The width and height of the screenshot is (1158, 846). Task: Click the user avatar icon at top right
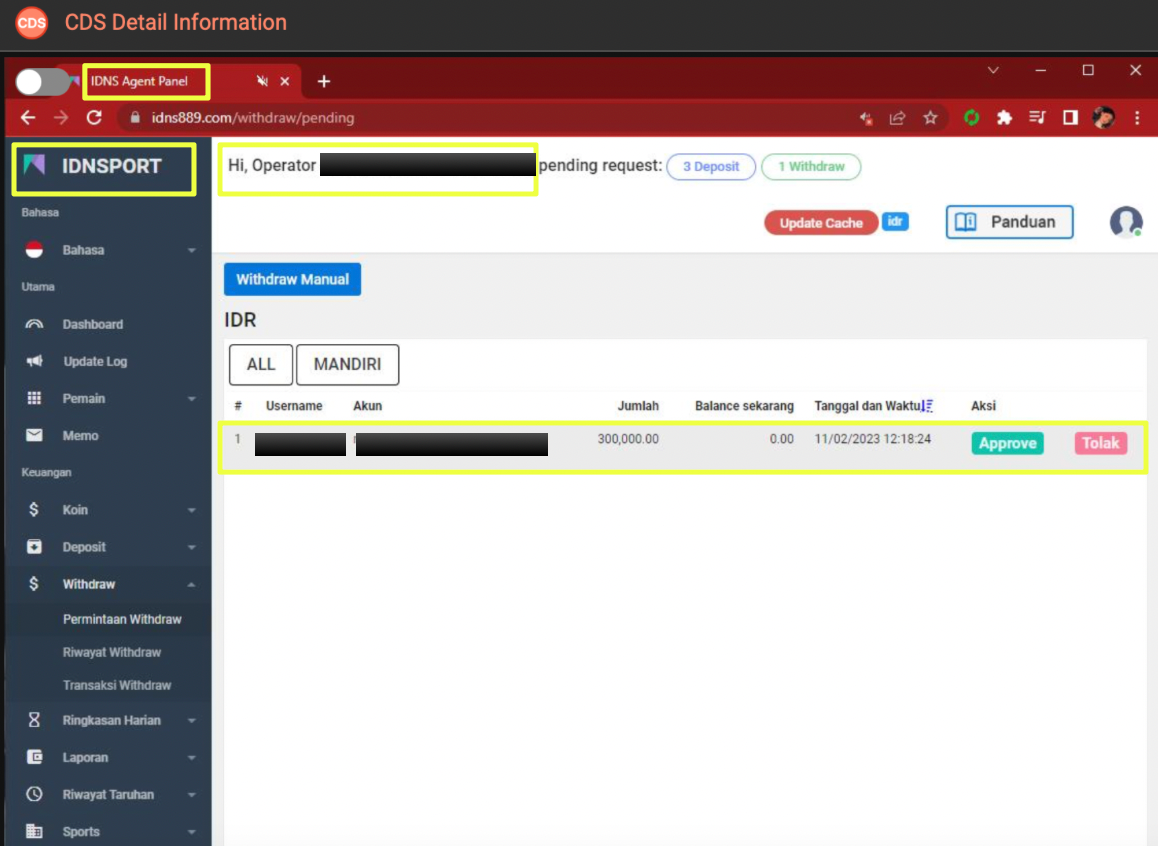point(1126,222)
